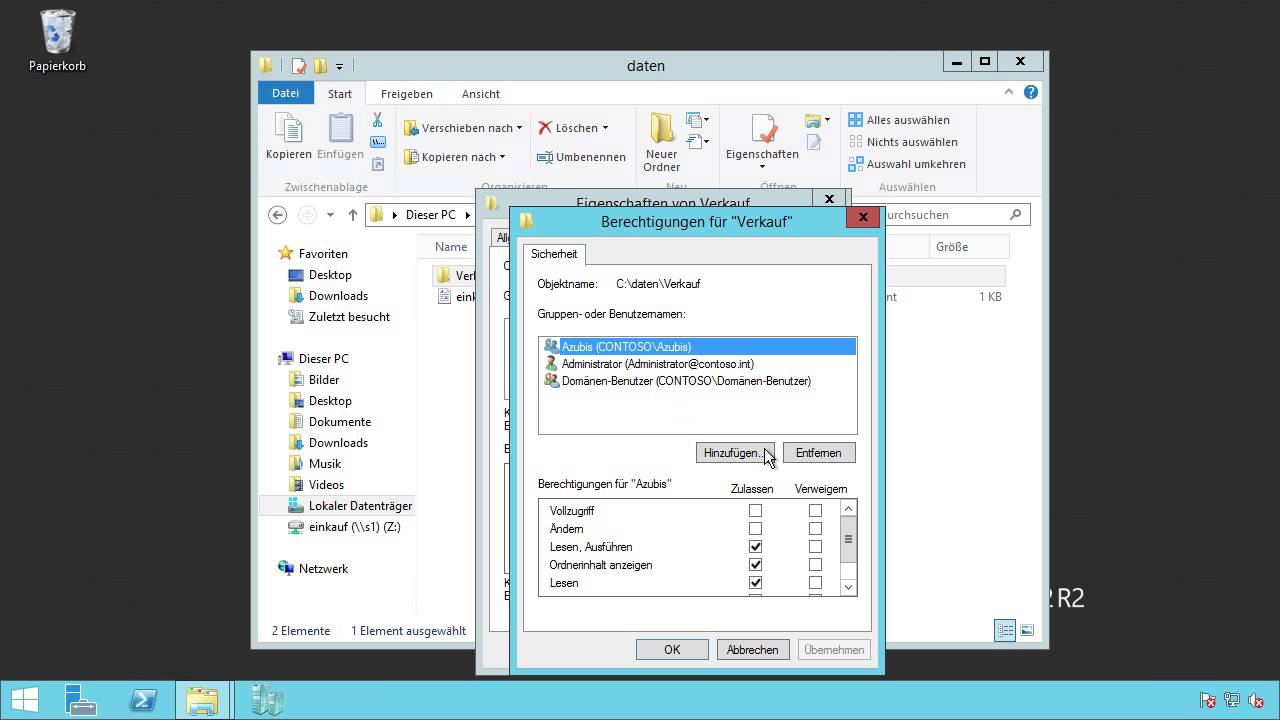Launch PowerShell from the taskbar
This screenshot has height=720, width=1280.
(x=142, y=700)
